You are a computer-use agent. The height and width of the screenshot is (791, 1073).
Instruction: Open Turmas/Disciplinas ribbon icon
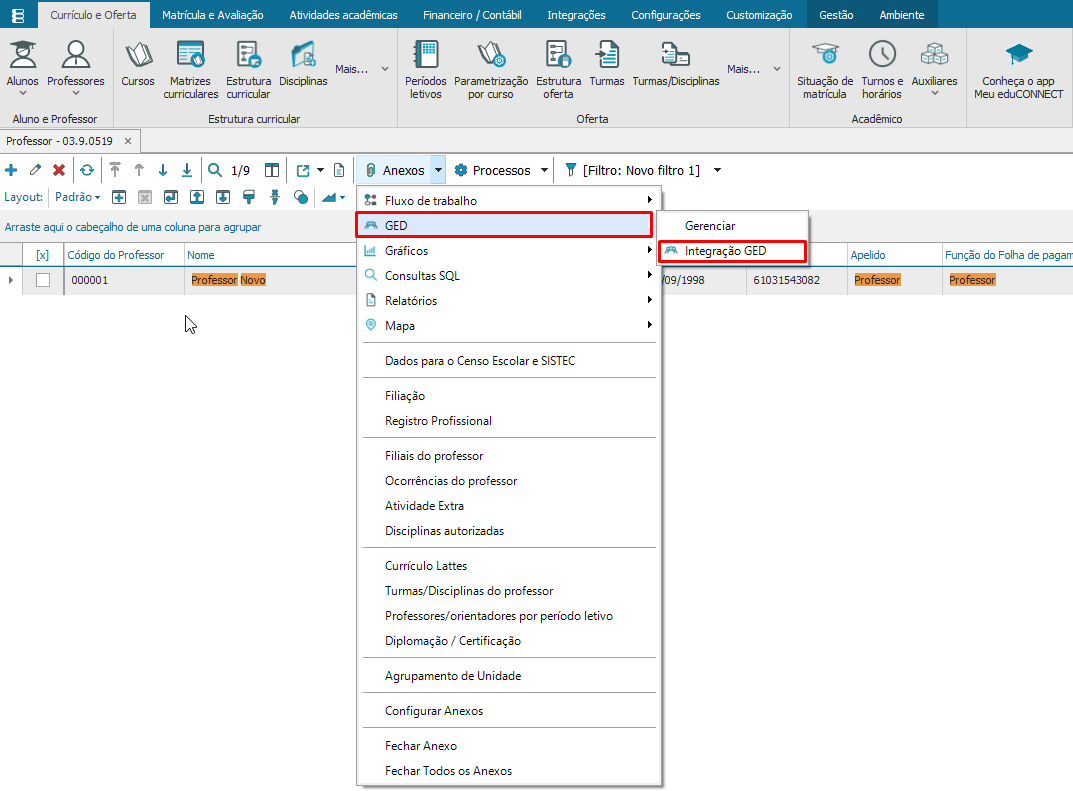[x=676, y=64]
